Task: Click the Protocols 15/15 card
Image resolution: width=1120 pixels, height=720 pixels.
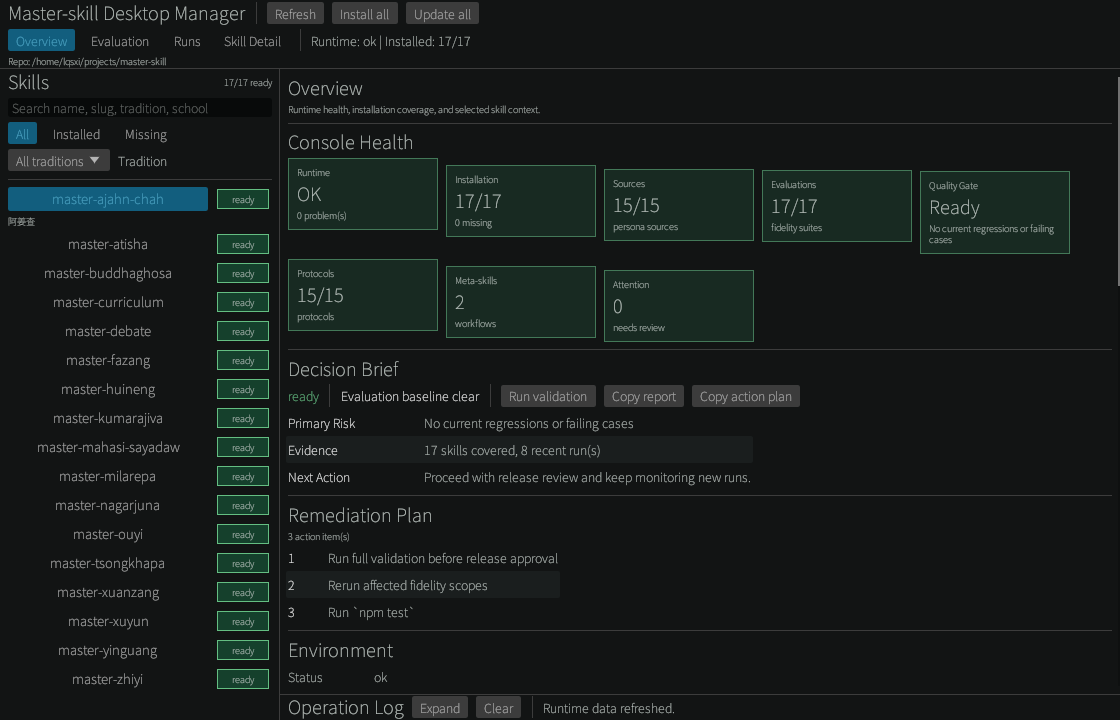Action: tap(363, 295)
